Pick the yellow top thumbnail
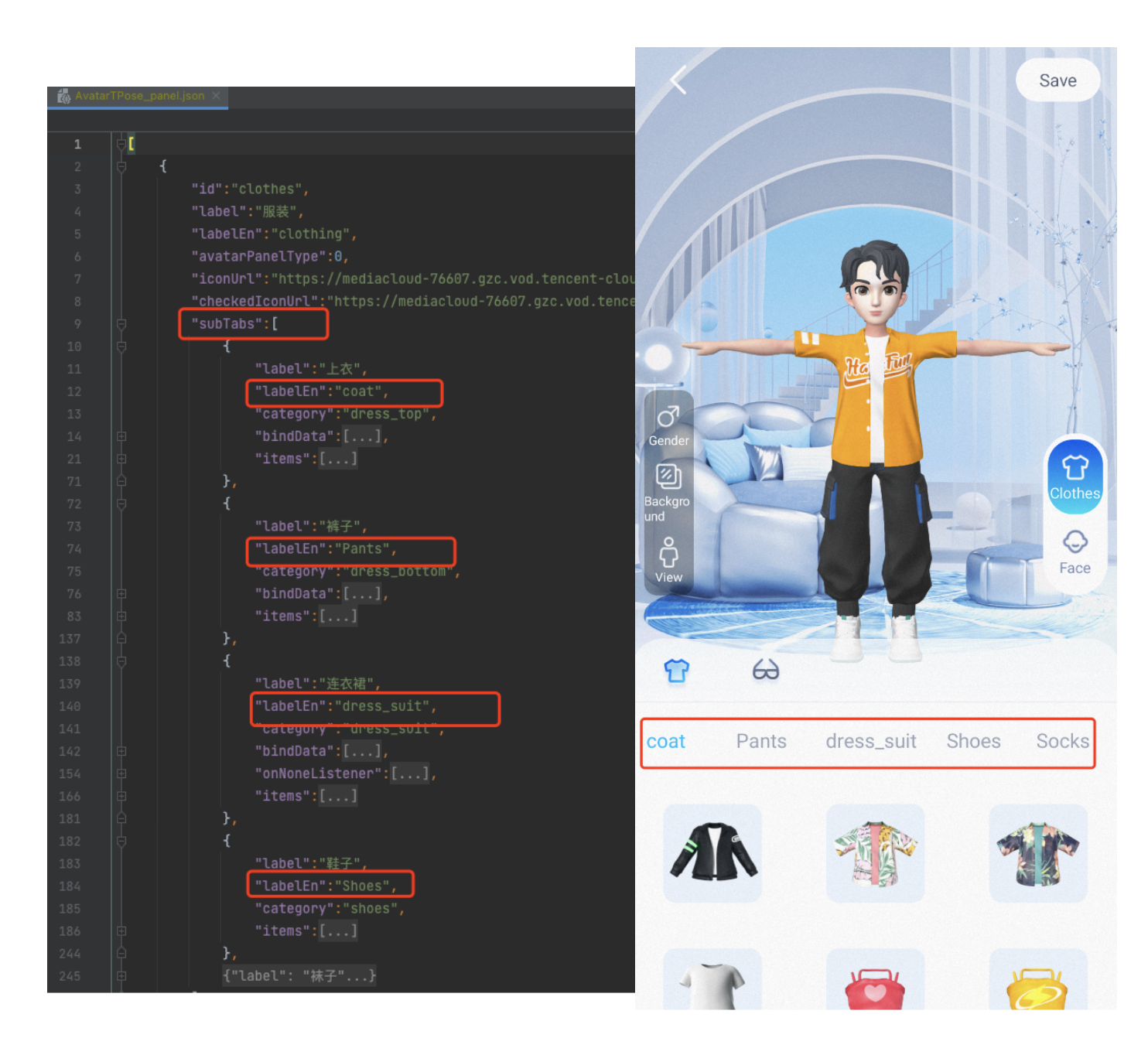 (1038, 980)
